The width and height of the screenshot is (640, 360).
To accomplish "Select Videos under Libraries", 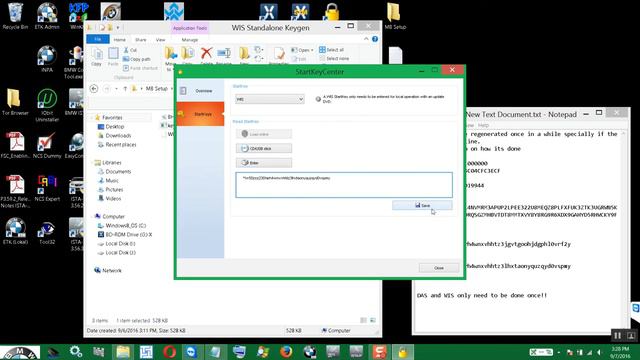I will pos(109,198).
